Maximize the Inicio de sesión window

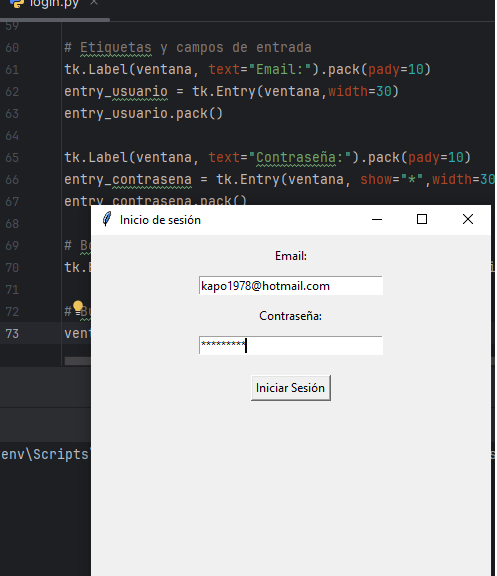422,219
